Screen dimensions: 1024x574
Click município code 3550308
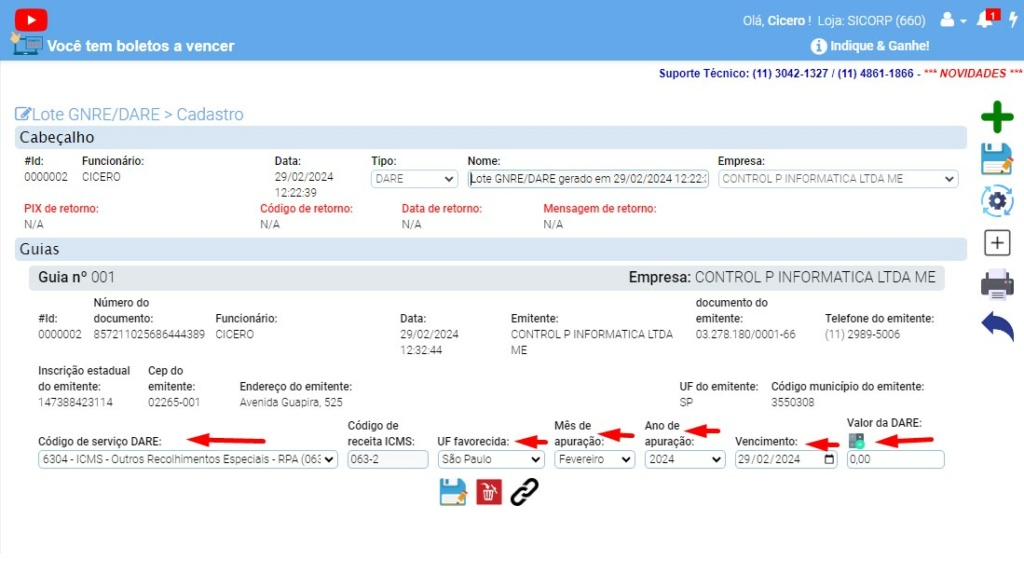coord(792,402)
